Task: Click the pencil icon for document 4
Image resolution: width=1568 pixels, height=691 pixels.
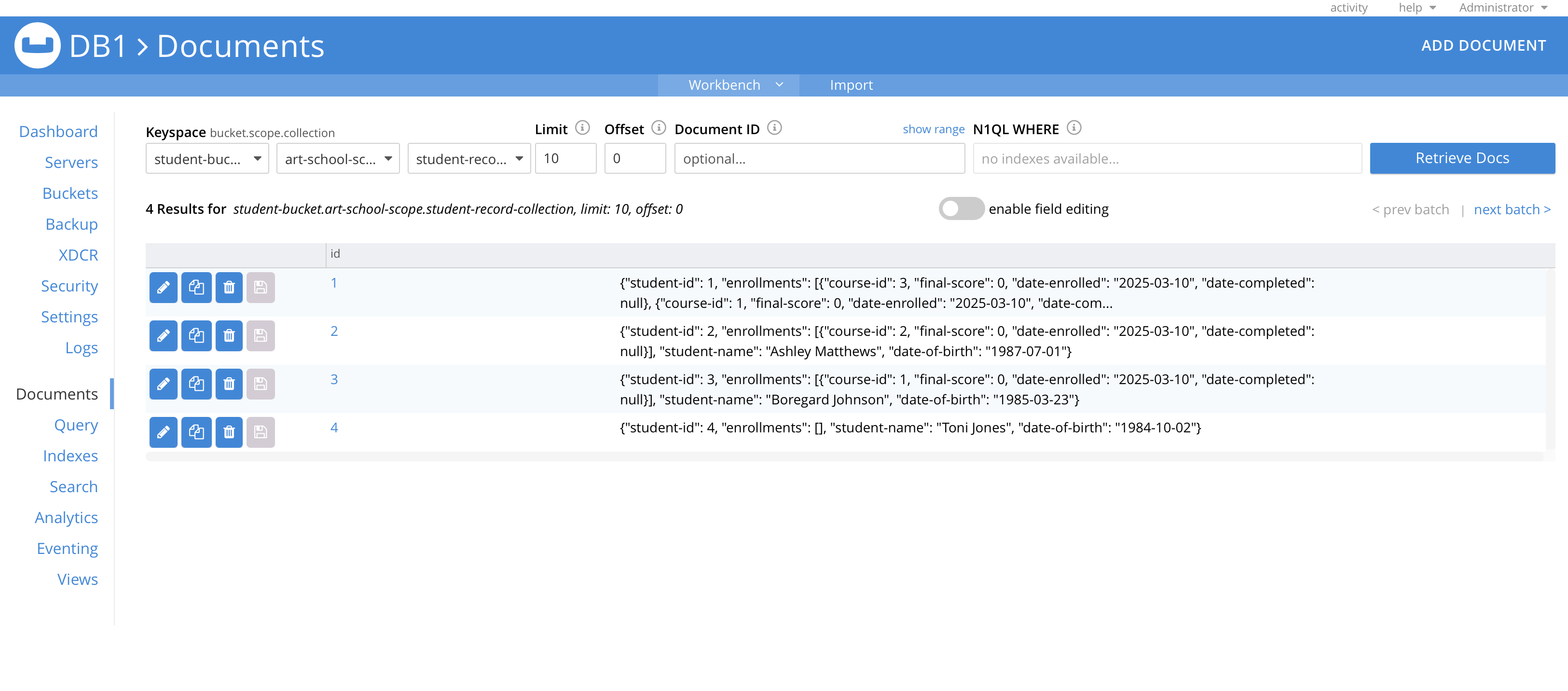Action: (163, 432)
